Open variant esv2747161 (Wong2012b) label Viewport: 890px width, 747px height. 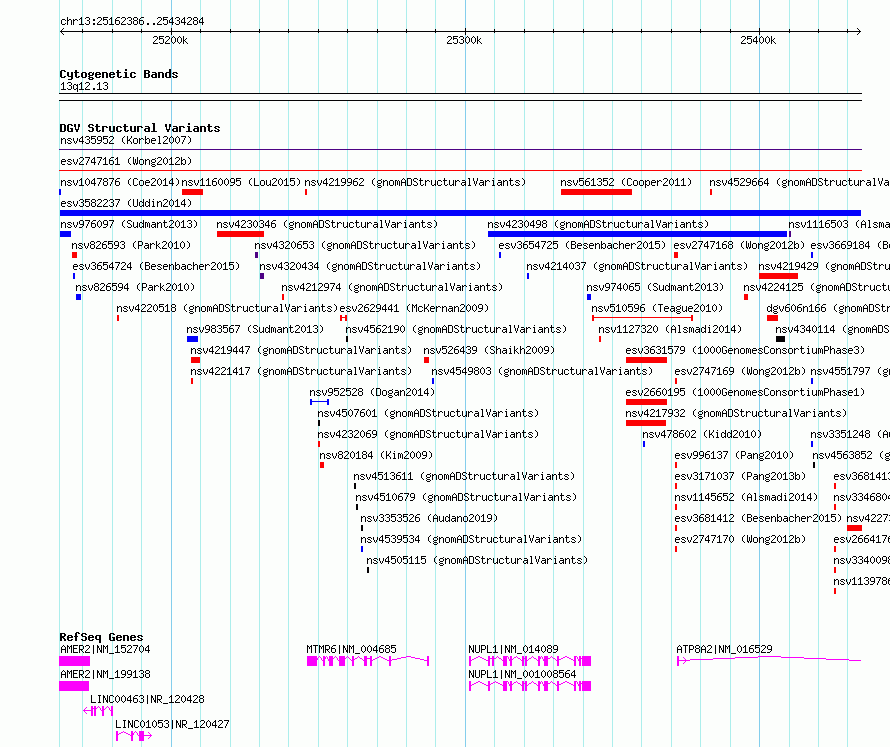point(126,161)
